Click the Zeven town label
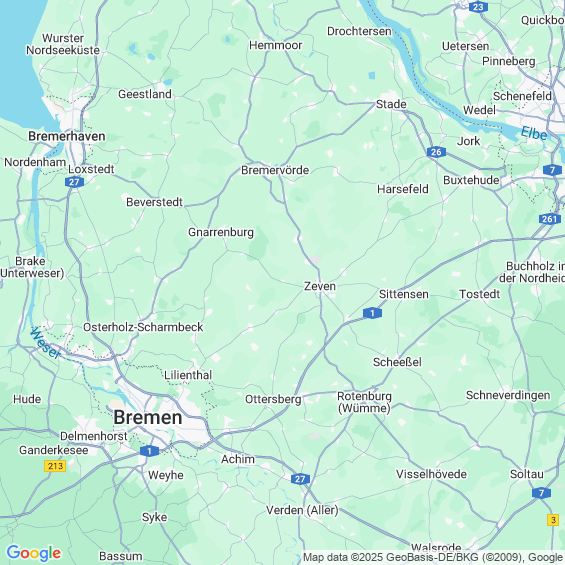 tap(320, 286)
